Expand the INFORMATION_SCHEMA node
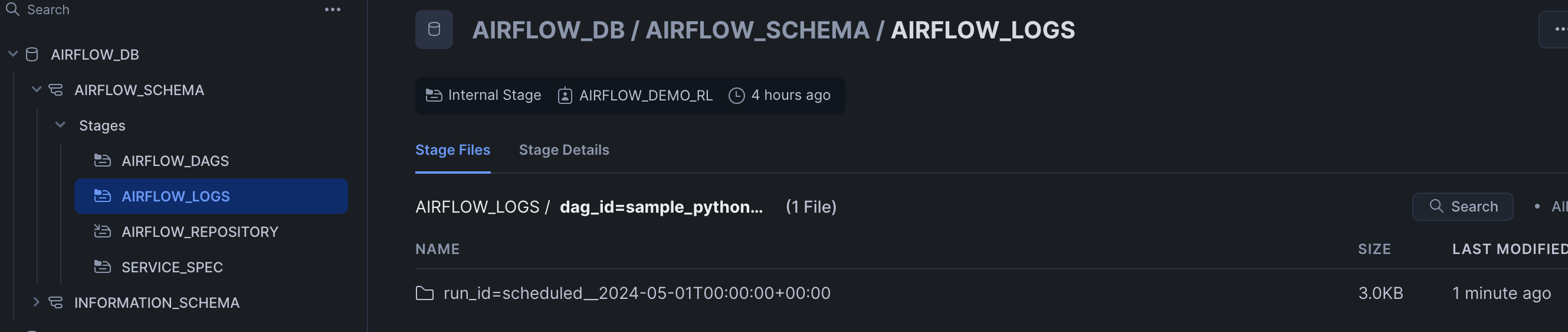Screen dimensions: 1568x332 [x=37, y=302]
